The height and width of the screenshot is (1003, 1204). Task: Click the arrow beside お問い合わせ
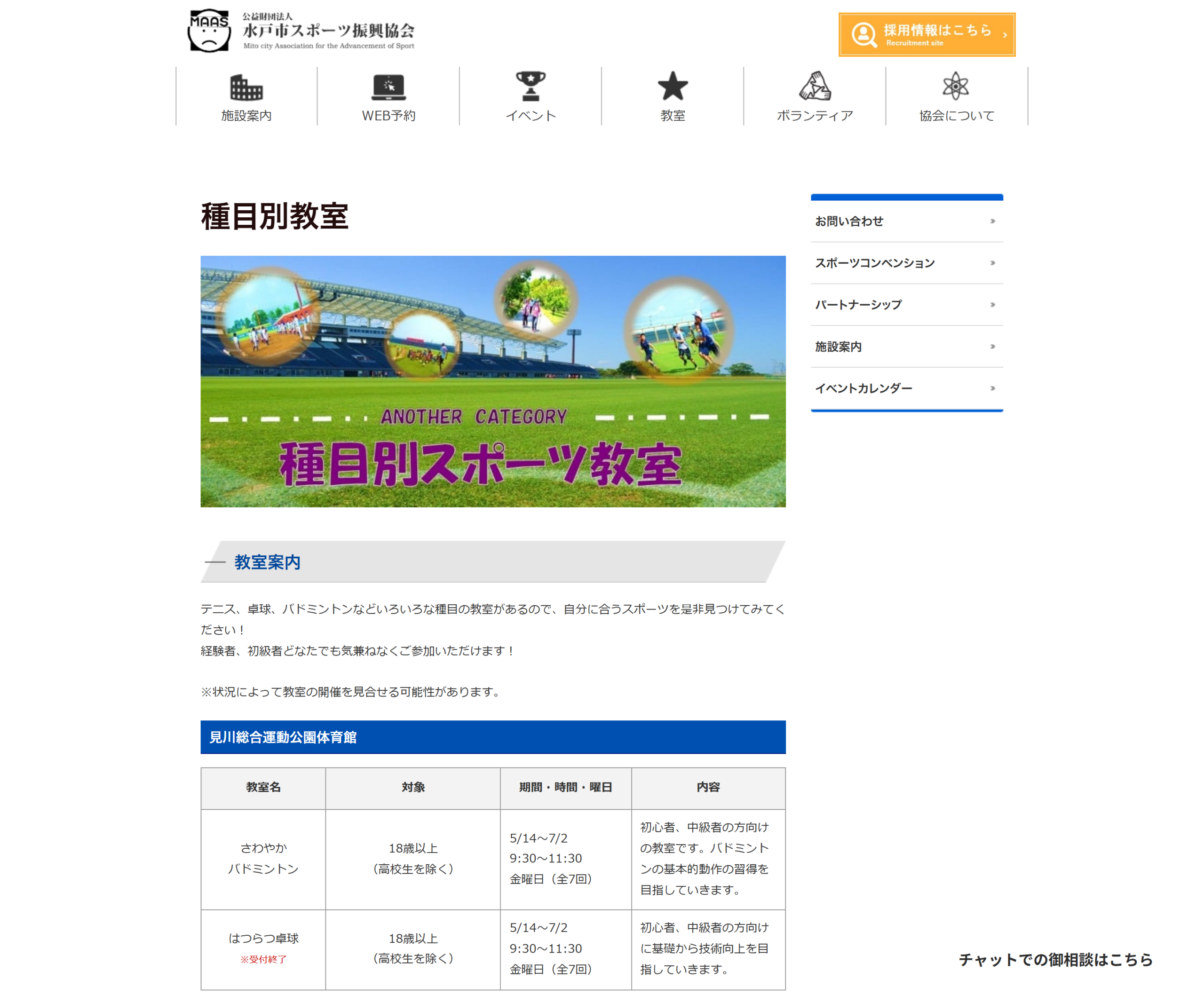click(x=992, y=221)
